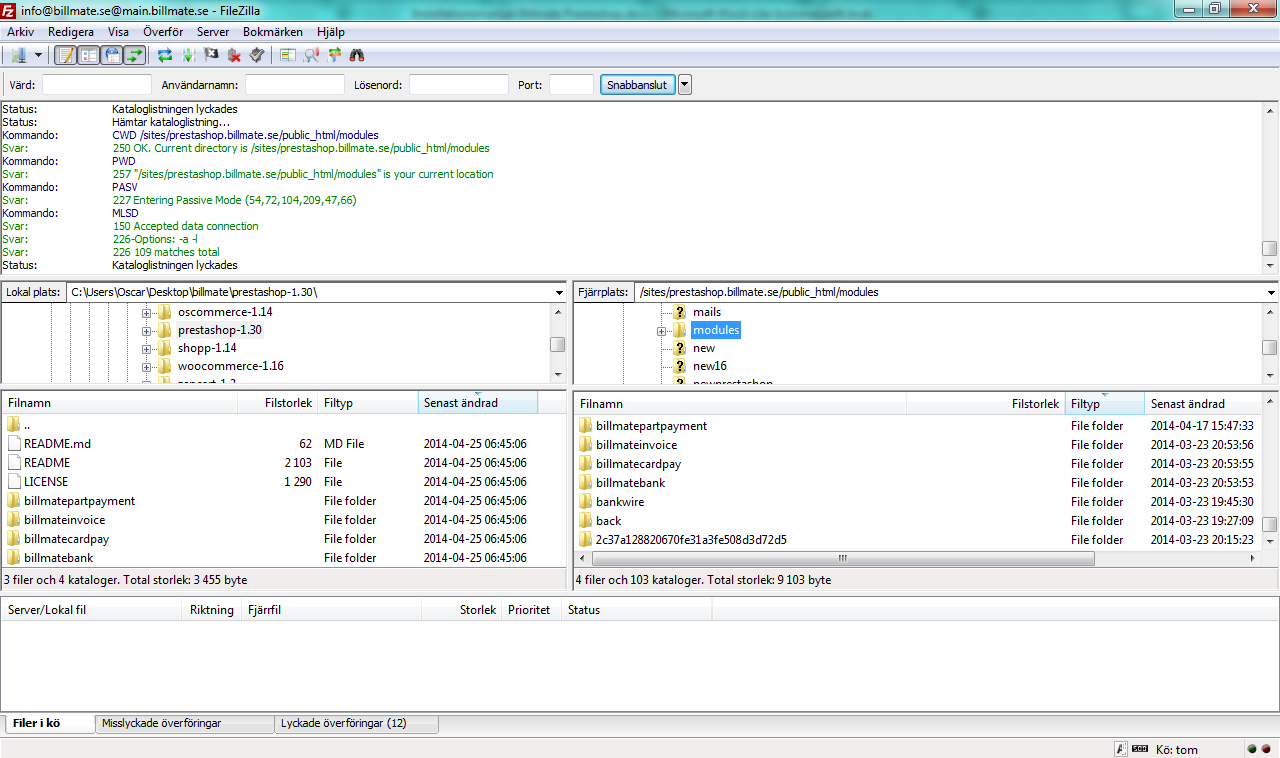Open the Lokal plats path dropdown
This screenshot has width=1280, height=758.
tap(558, 292)
